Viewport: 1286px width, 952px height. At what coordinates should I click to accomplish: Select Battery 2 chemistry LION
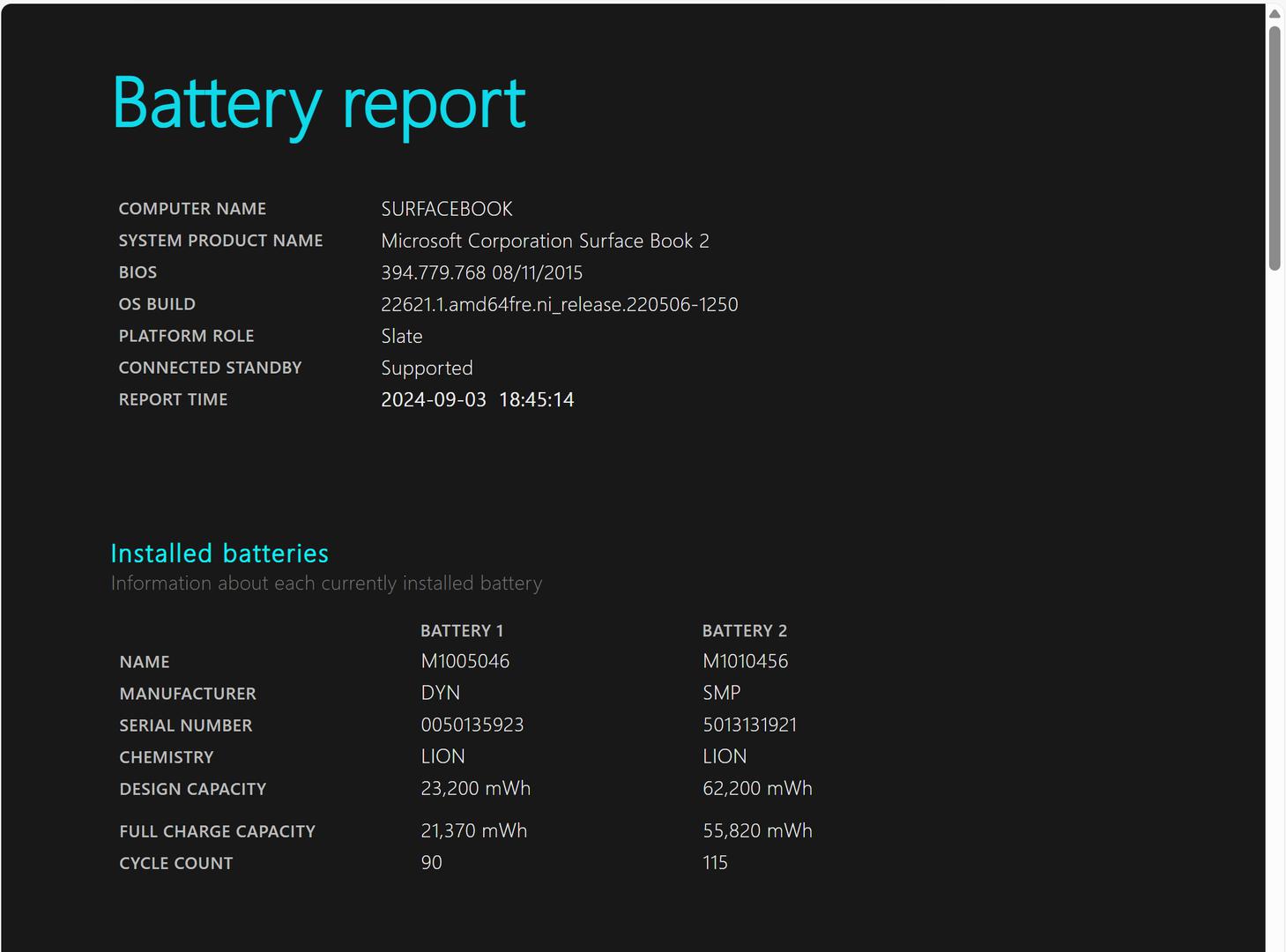[725, 756]
